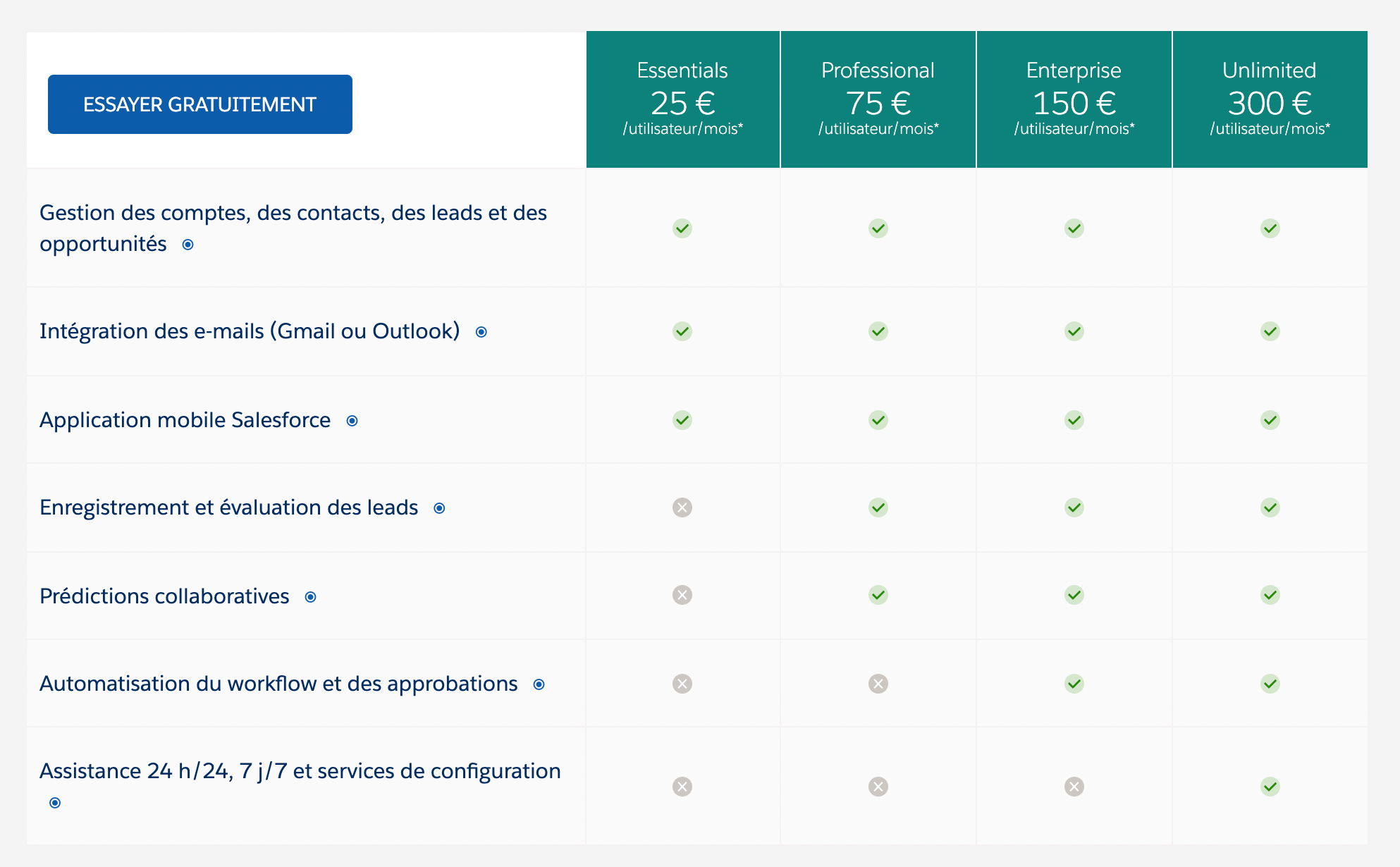Click Enterprise checkmark for Enregistrement des leads
The width and height of the screenshot is (1400, 867).
pyautogui.click(x=1074, y=508)
